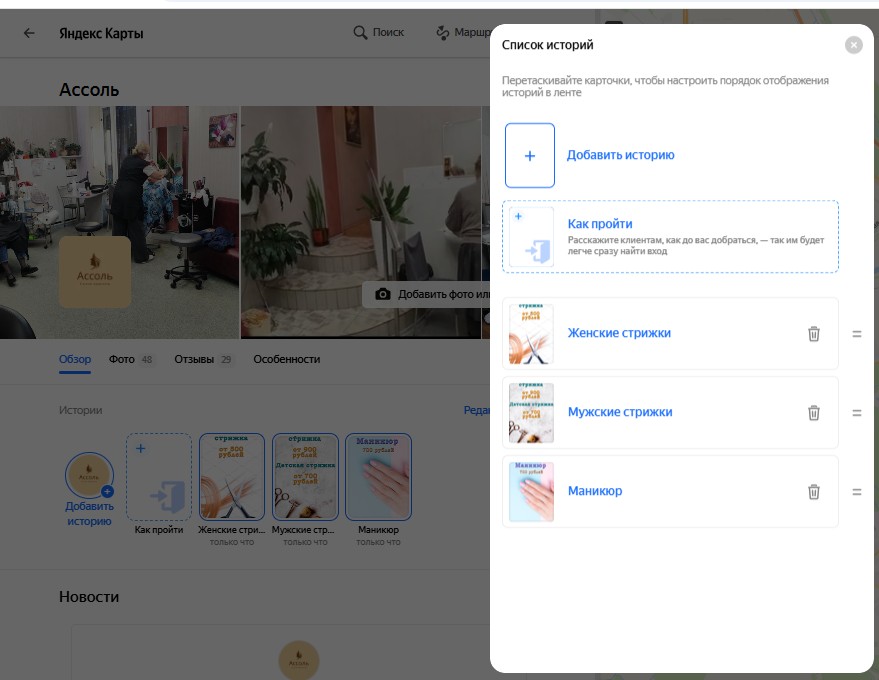Close the Список историй panel
The image size is (879, 680).
[x=853, y=45]
